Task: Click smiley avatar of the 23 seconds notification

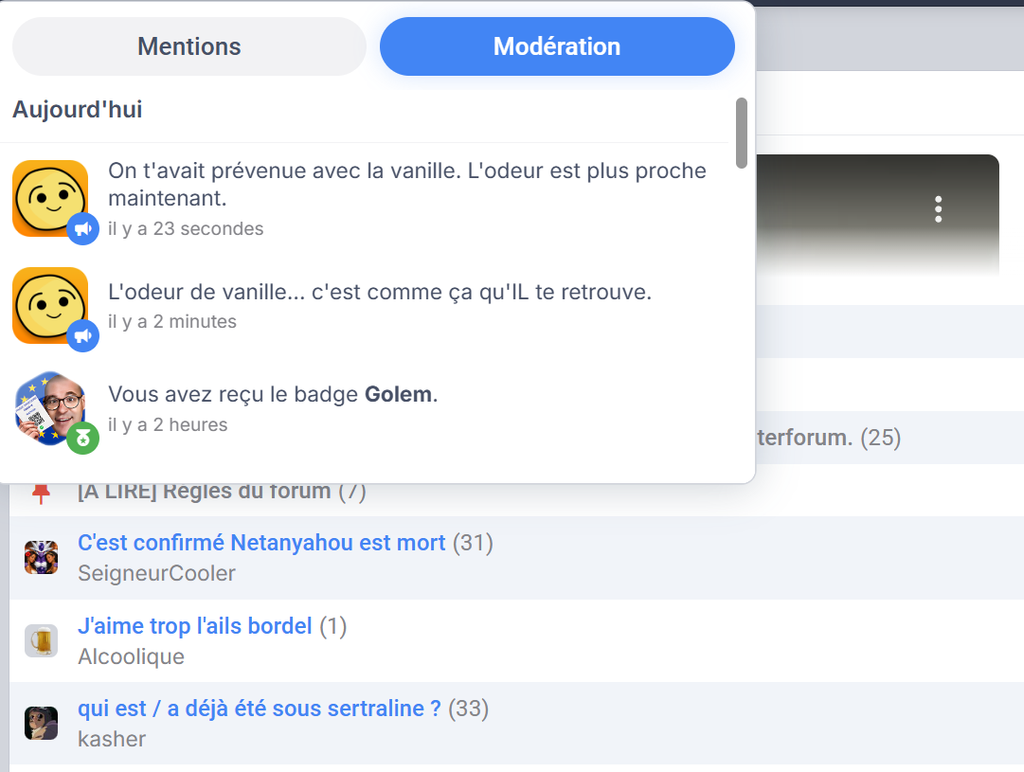Action: click(x=48, y=196)
